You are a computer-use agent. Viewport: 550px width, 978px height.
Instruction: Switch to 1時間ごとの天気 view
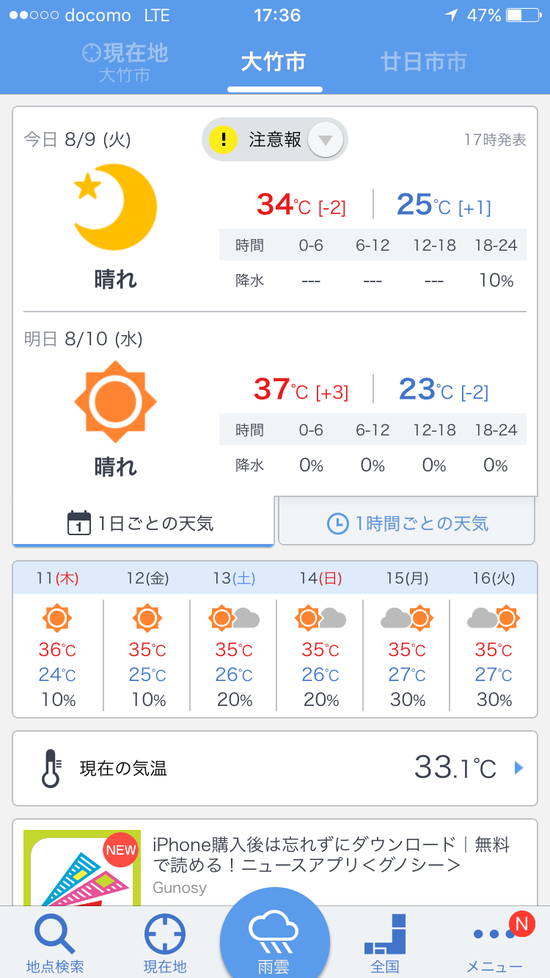(x=407, y=523)
